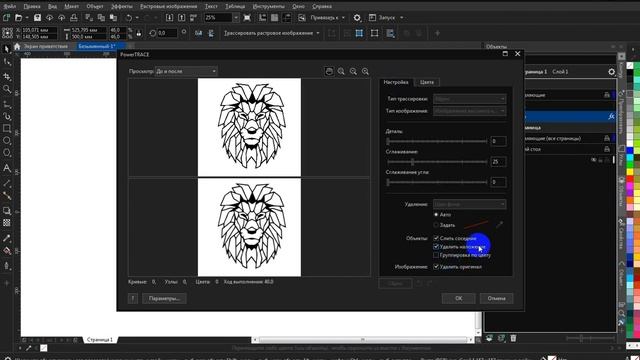Open the Эффекты menu
Image resolution: width=640 pixels, height=360 pixels.
122,6
